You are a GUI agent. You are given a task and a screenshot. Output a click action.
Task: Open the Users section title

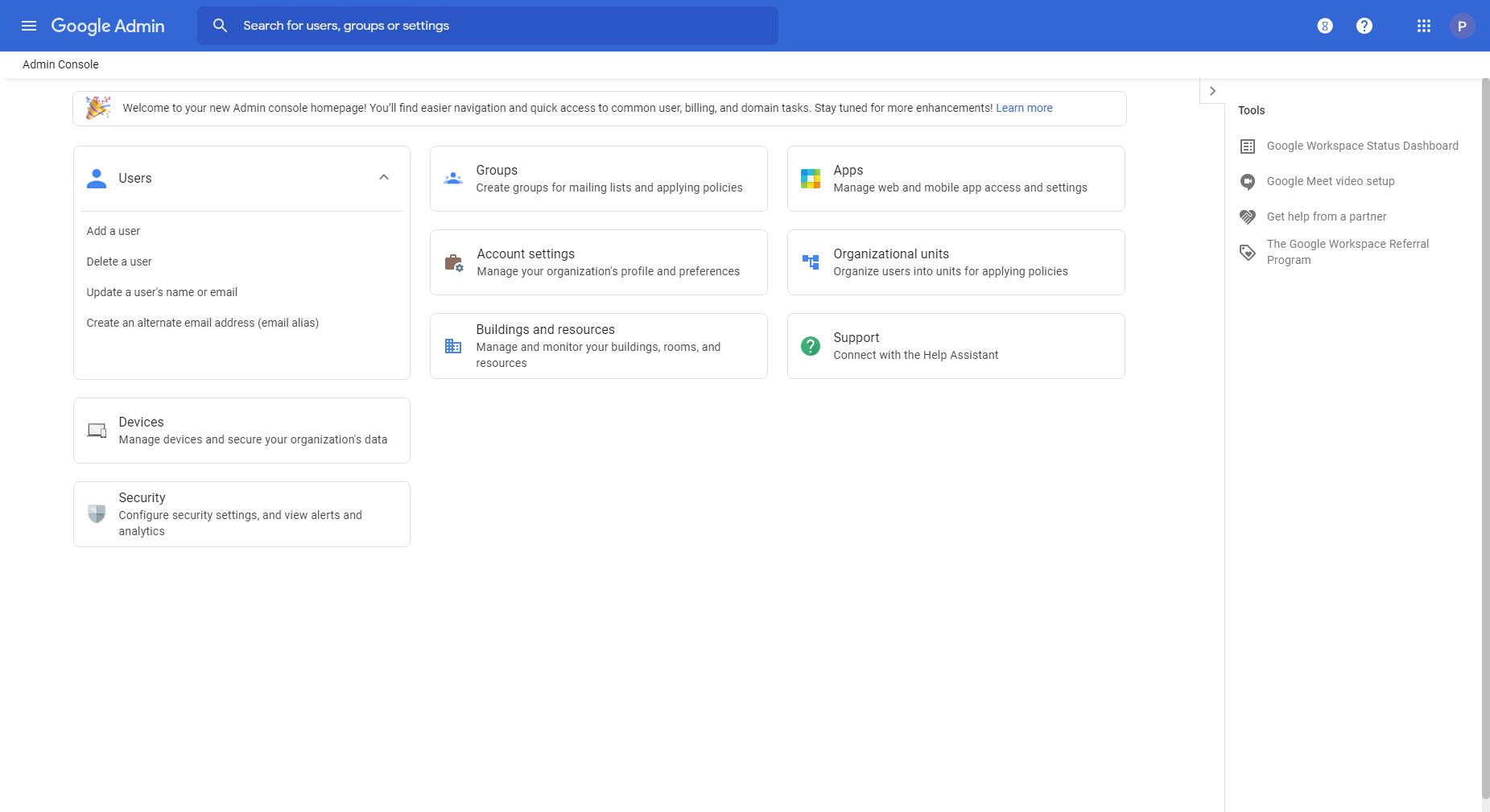pyautogui.click(x=135, y=179)
